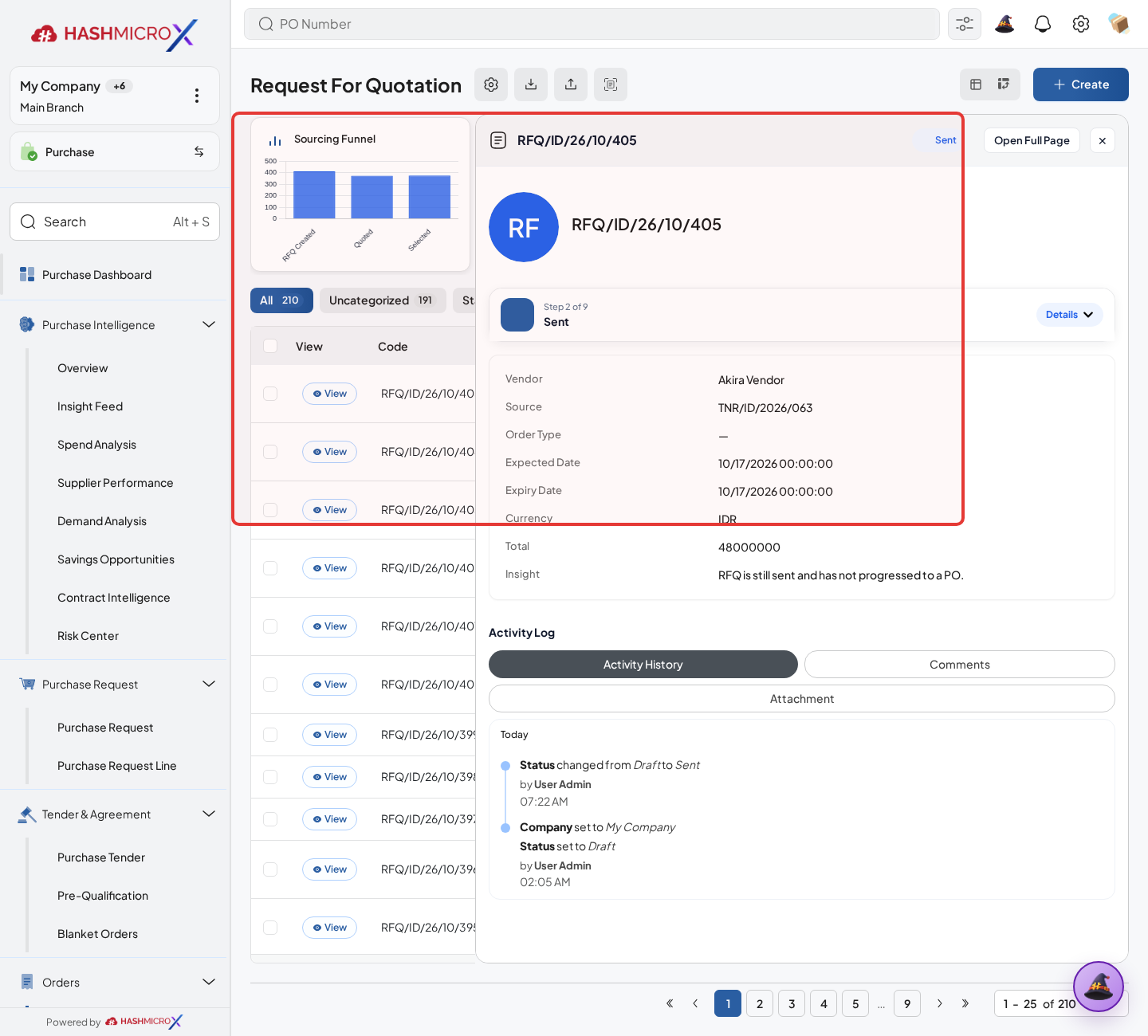Select the All 210 filter tab

coord(281,300)
